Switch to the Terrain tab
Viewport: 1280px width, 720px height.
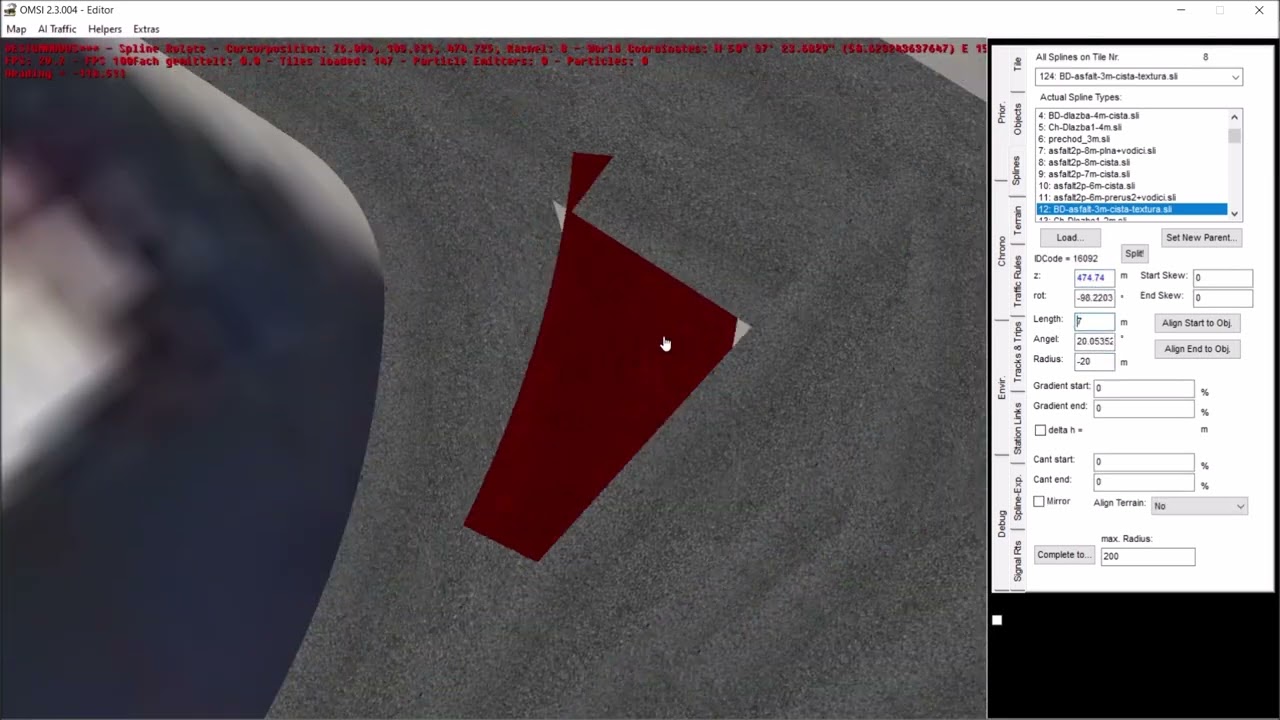[1018, 220]
